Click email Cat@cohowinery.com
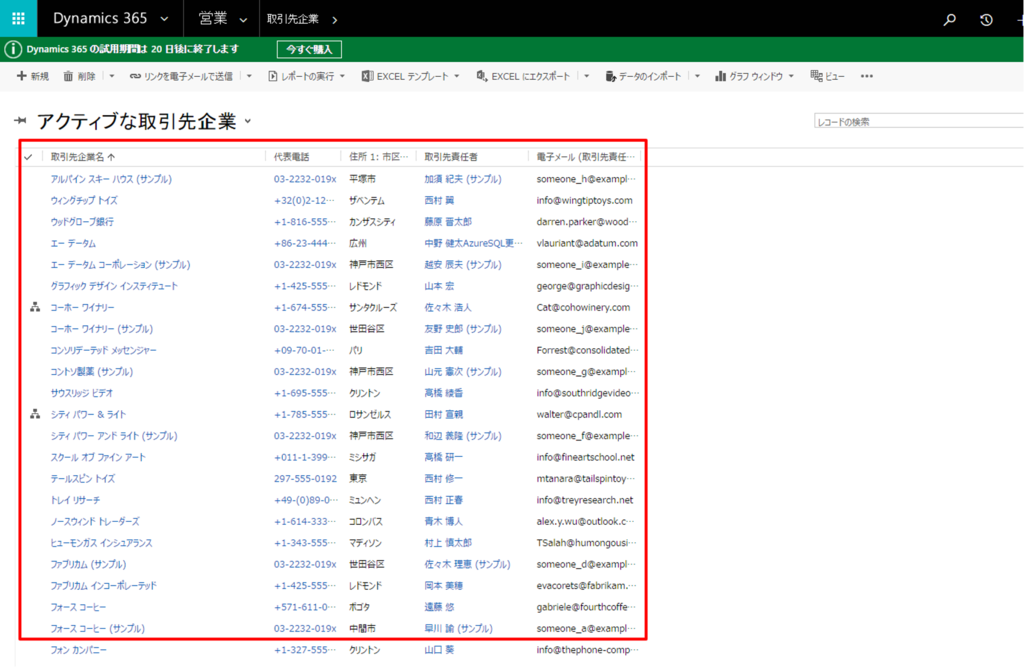The image size is (1024, 667). (x=583, y=307)
